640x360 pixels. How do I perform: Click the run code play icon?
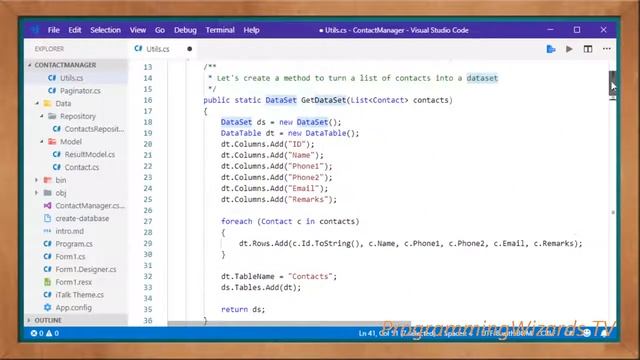(569, 49)
